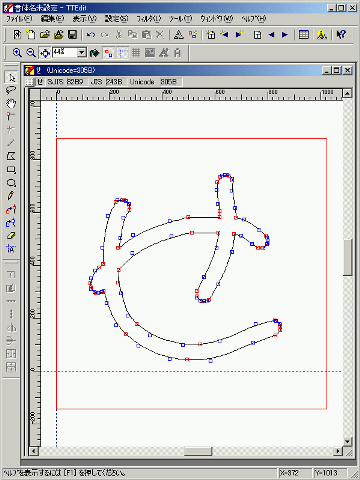Toggle the filled glyph preview

pos(95,53)
